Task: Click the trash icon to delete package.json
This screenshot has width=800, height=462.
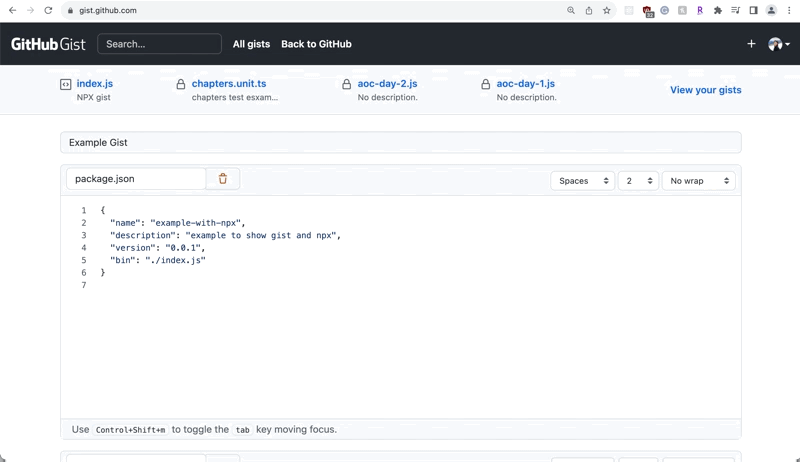Action: coord(223,179)
